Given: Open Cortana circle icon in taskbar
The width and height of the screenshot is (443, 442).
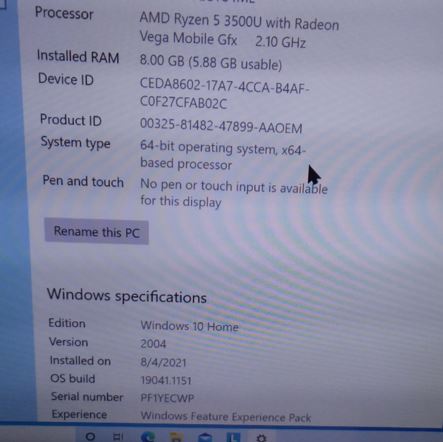Looking at the screenshot, I should [x=90, y=436].
